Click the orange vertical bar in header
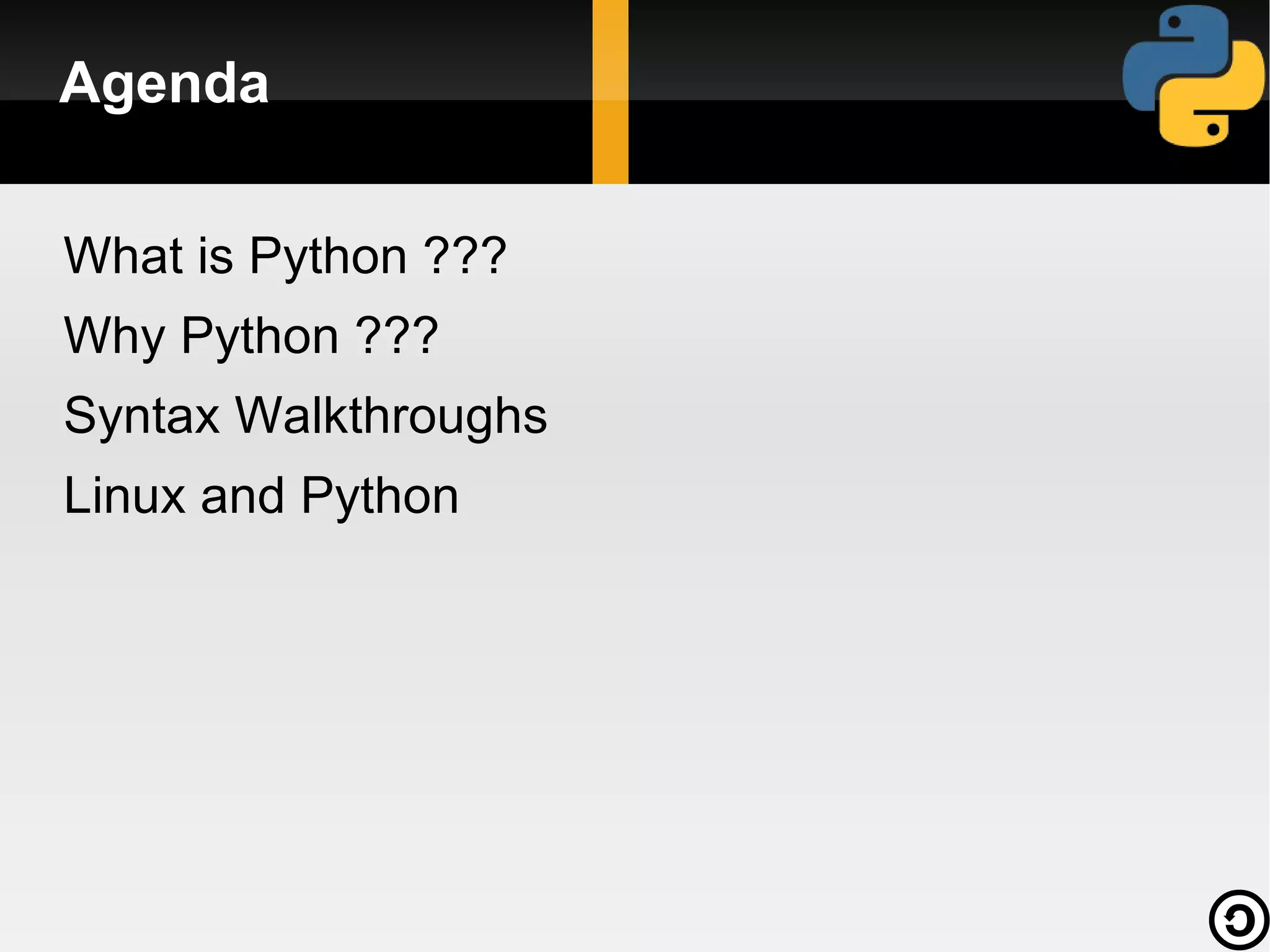This screenshot has width=1270, height=952. pyautogui.click(x=610, y=92)
